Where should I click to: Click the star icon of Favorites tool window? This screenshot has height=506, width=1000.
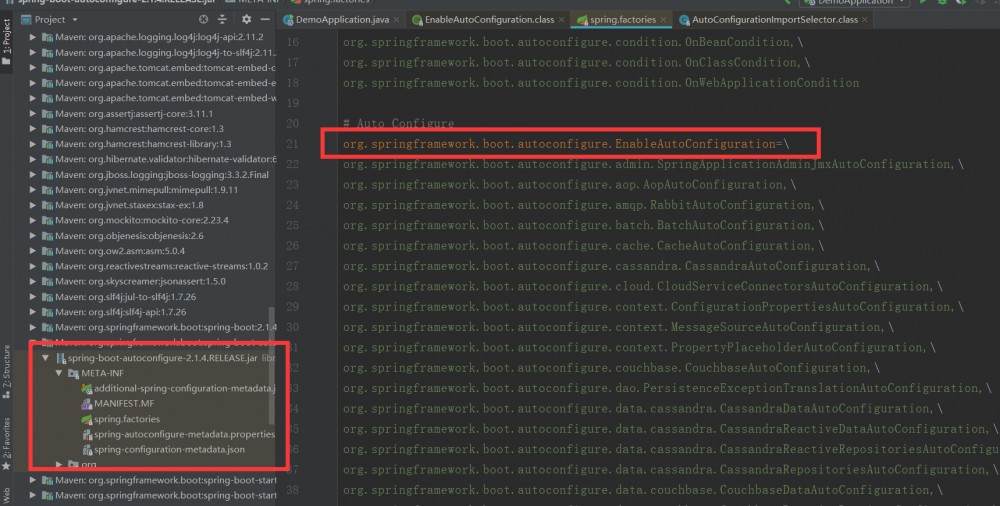[x=6, y=466]
